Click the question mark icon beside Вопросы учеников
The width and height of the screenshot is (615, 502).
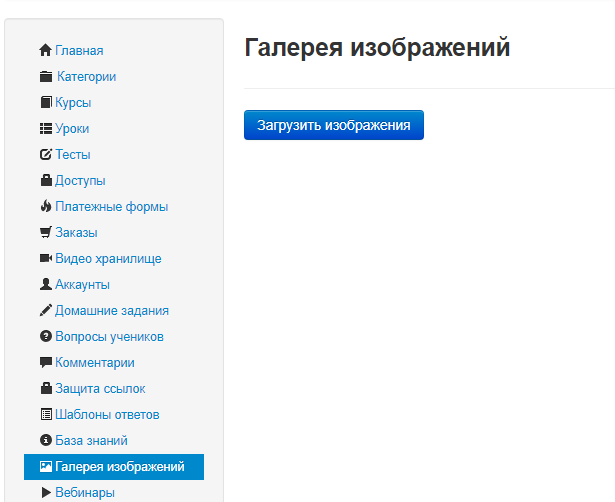(46, 336)
